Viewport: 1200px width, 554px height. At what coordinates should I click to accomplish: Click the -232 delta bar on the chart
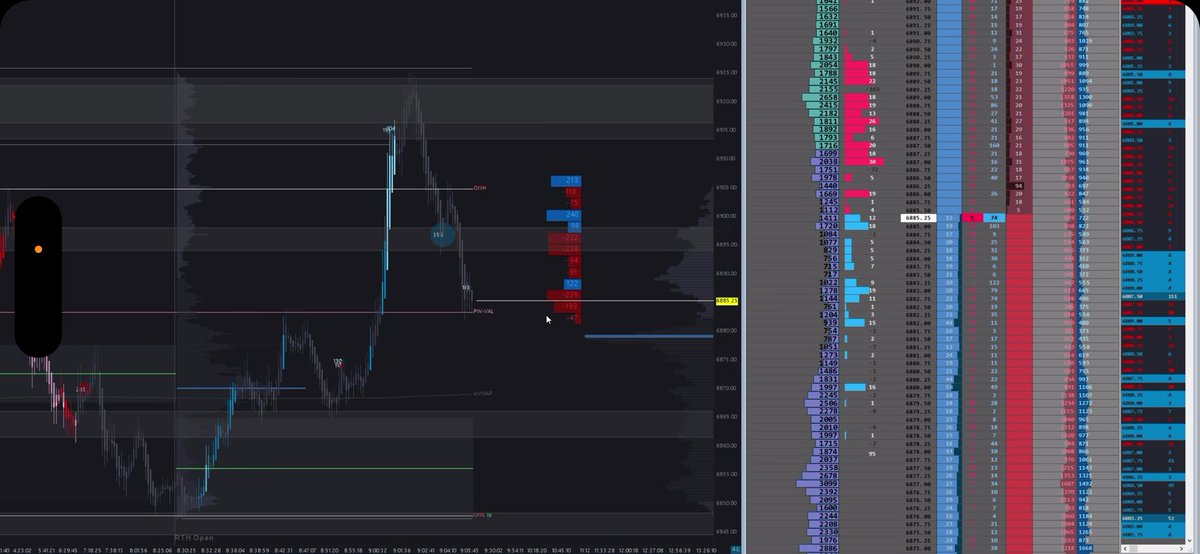point(564,238)
